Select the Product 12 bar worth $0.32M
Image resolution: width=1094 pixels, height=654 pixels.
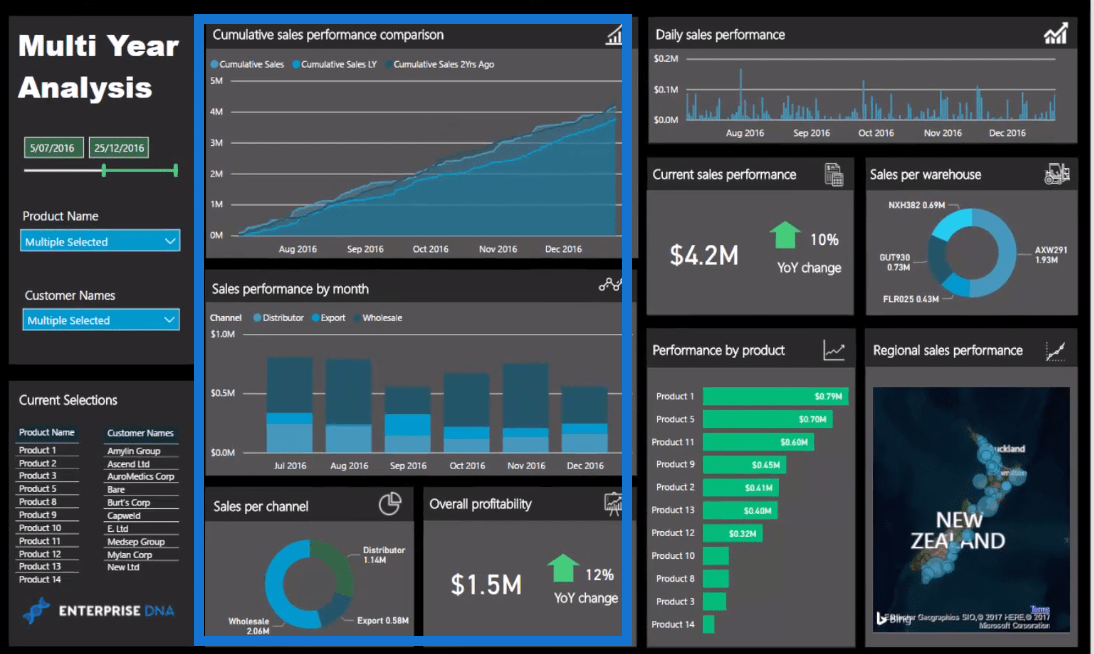click(x=733, y=533)
